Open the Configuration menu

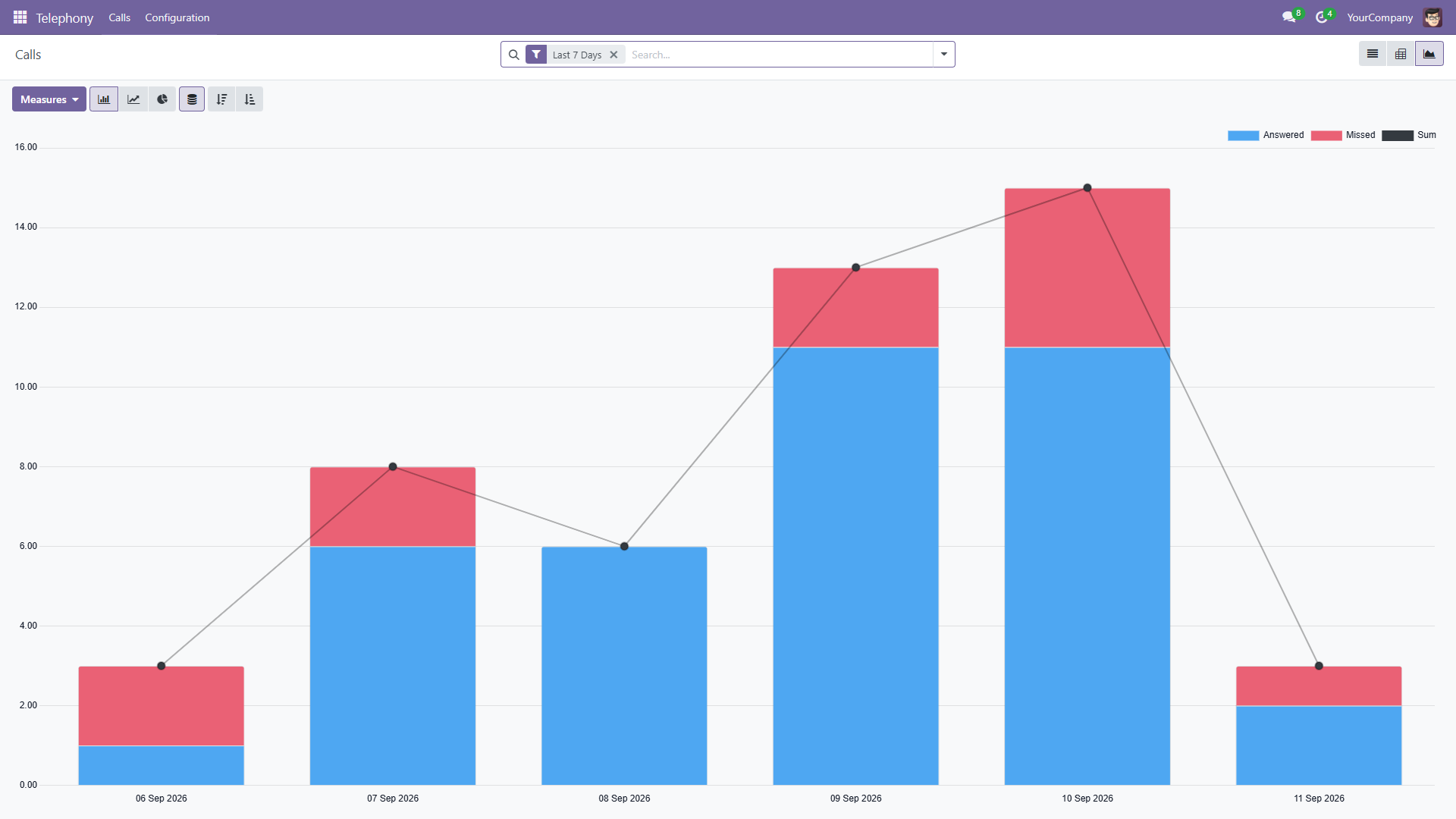[177, 17]
